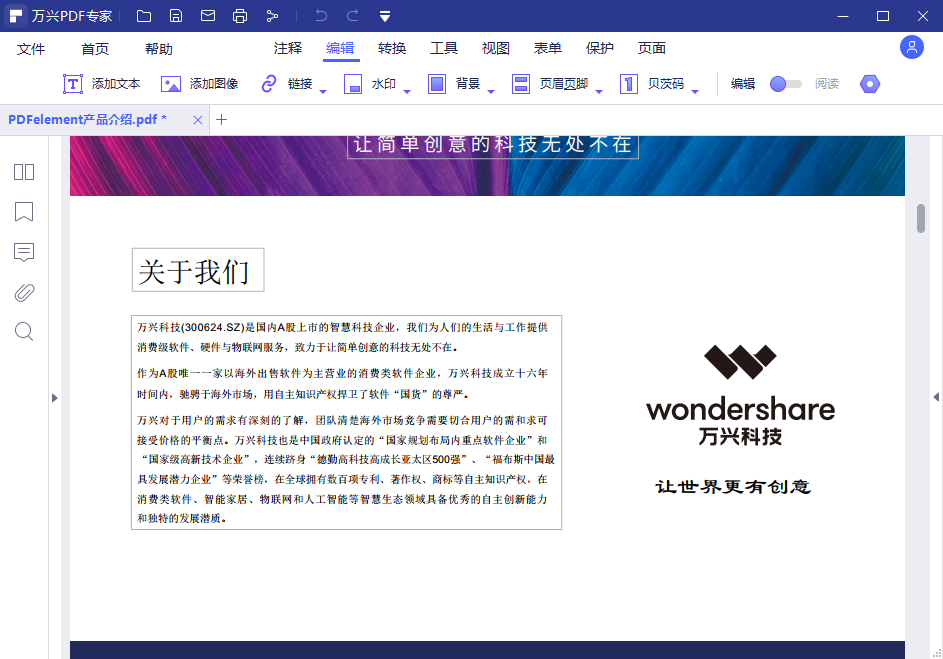Open the 保护 ribbon tab
Image resolution: width=943 pixels, height=659 pixels.
click(599, 47)
